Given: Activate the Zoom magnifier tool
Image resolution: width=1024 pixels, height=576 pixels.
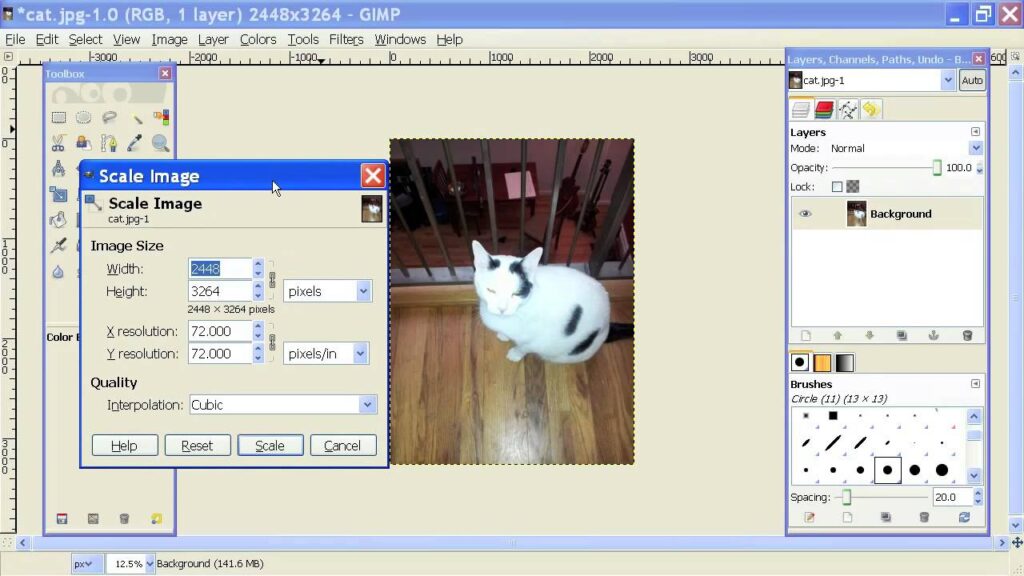Looking at the screenshot, I should 160,143.
